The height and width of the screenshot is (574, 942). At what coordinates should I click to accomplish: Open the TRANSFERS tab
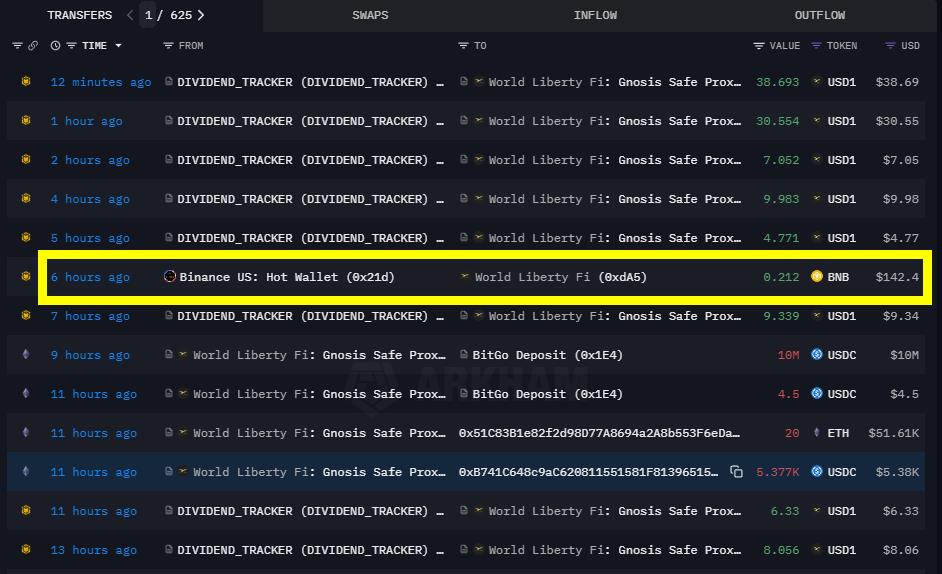tap(79, 15)
